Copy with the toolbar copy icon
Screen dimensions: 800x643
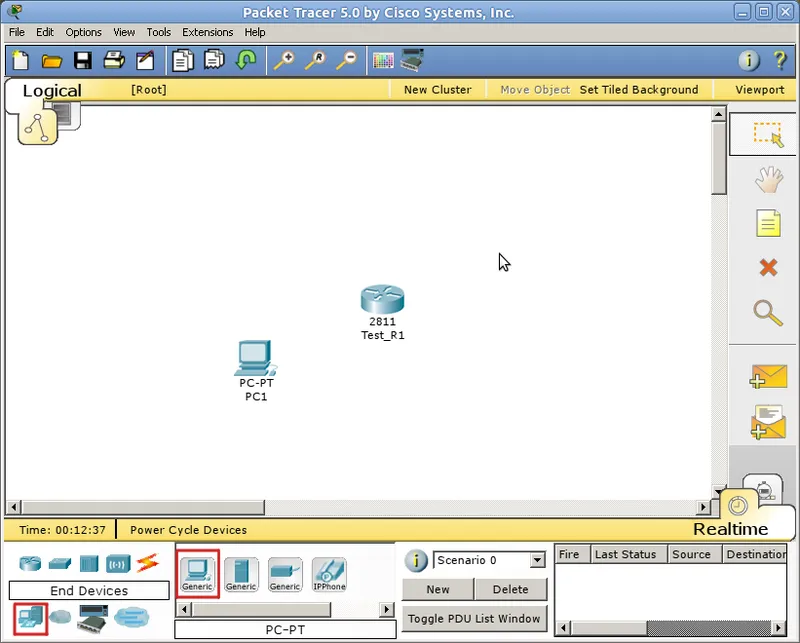point(183,60)
